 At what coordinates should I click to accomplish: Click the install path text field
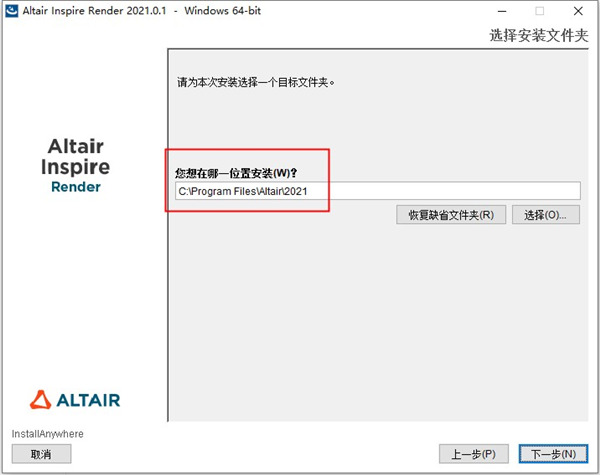pyautogui.click(x=376, y=191)
